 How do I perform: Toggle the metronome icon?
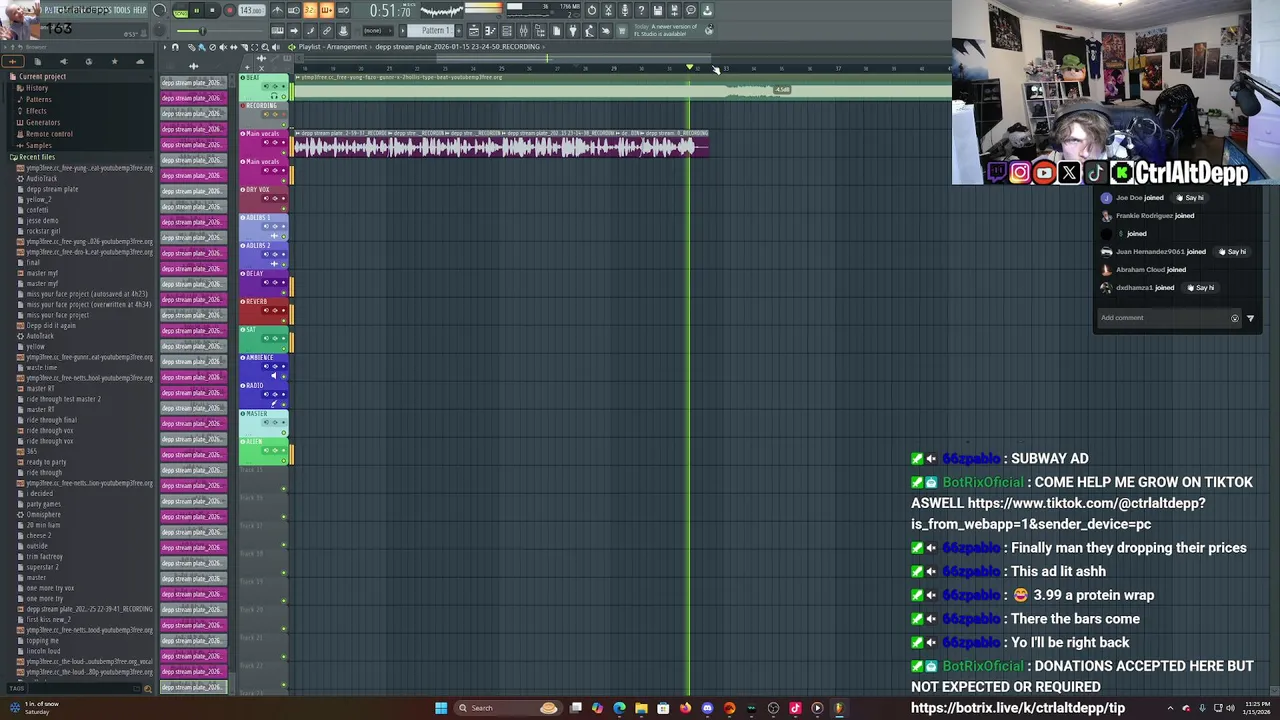tap(277, 10)
